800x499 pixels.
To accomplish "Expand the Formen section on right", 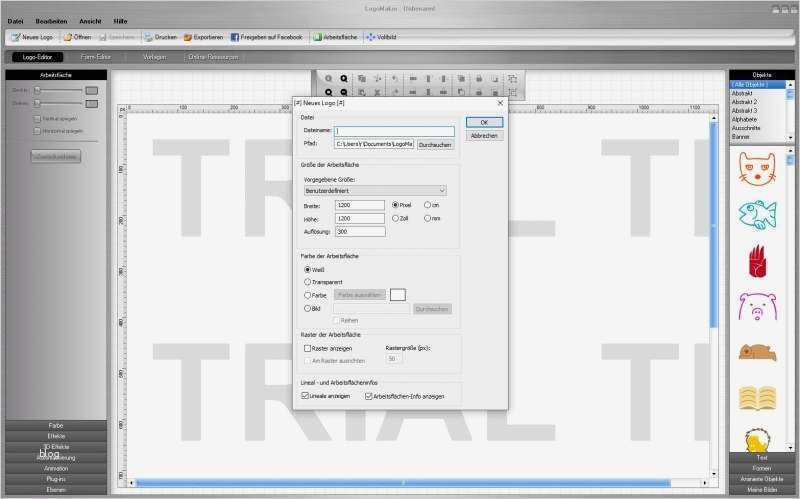I will coord(762,468).
